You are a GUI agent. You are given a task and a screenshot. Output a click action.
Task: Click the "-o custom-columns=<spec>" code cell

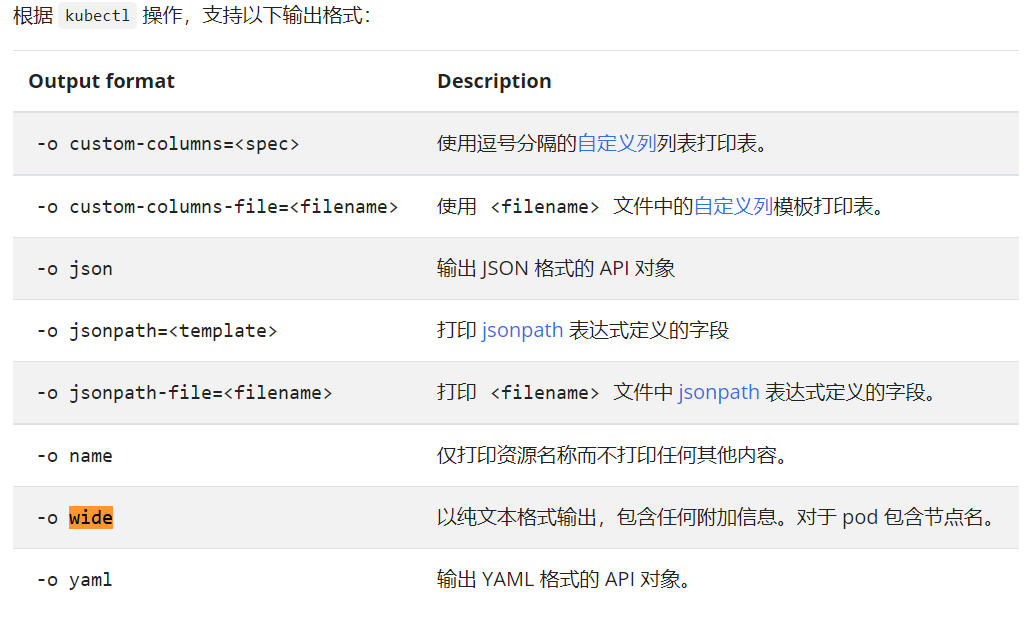tap(168, 144)
